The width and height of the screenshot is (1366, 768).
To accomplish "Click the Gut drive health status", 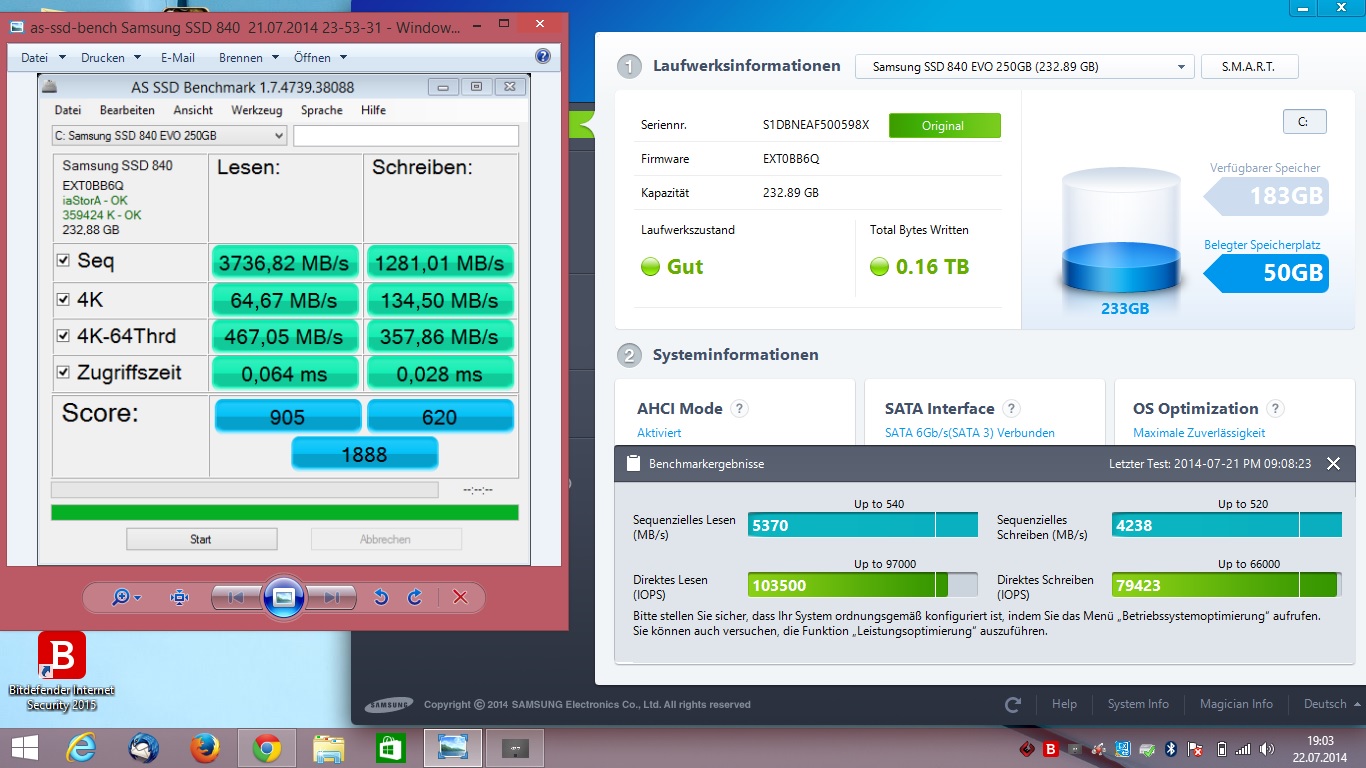I will pos(684,267).
